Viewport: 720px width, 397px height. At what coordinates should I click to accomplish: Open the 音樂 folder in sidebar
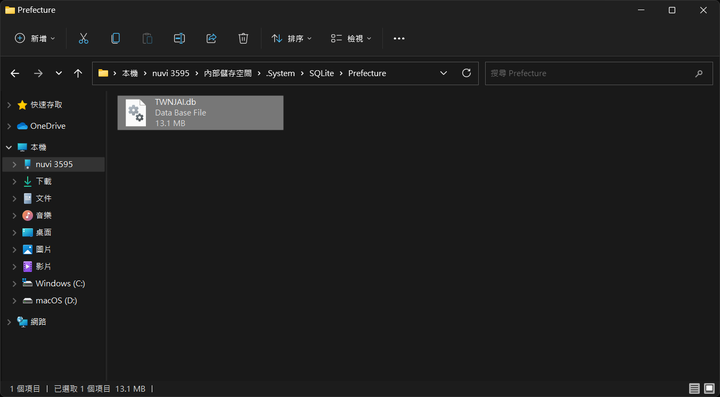point(44,215)
